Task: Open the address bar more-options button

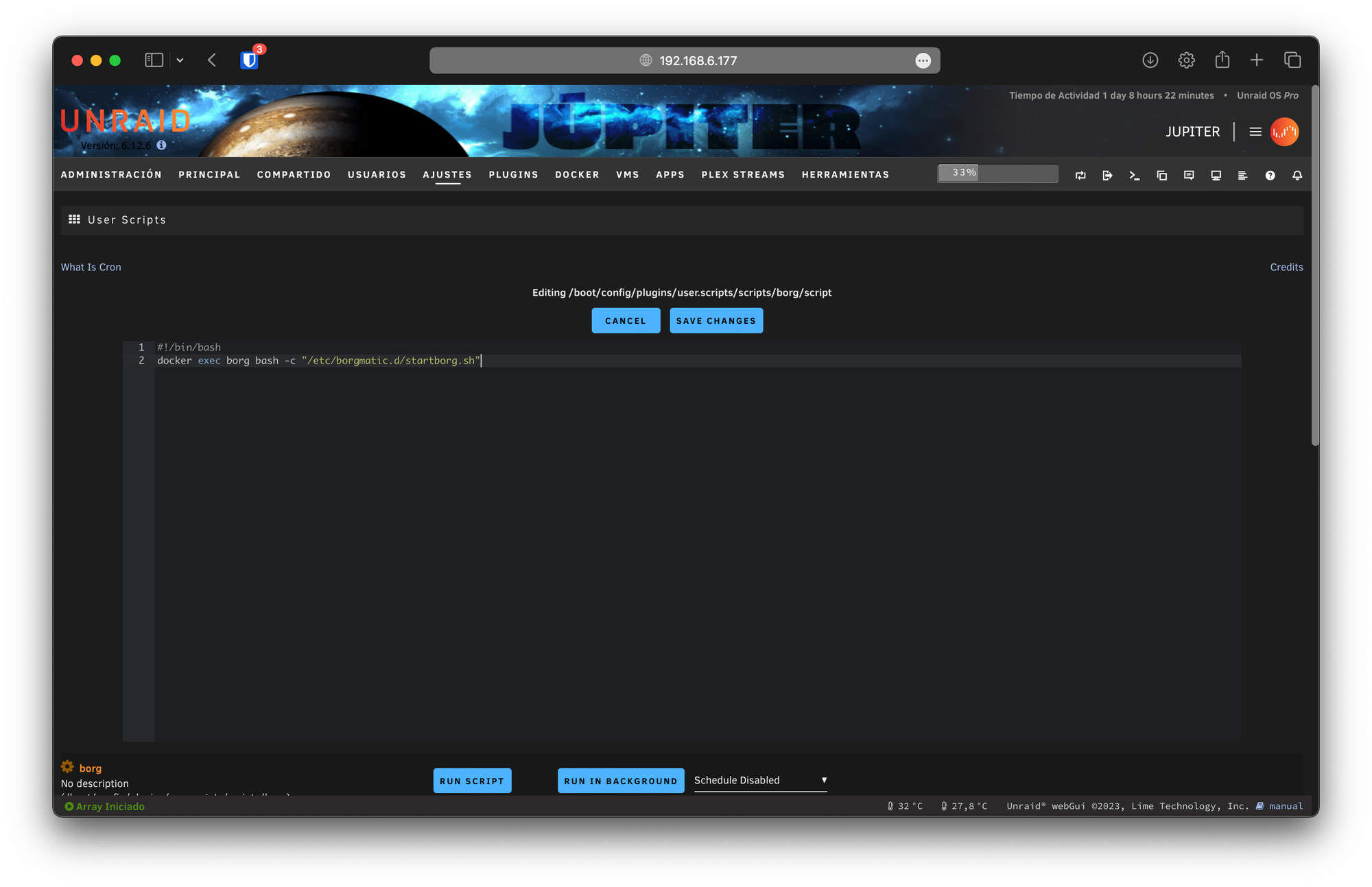Action: coord(923,60)
